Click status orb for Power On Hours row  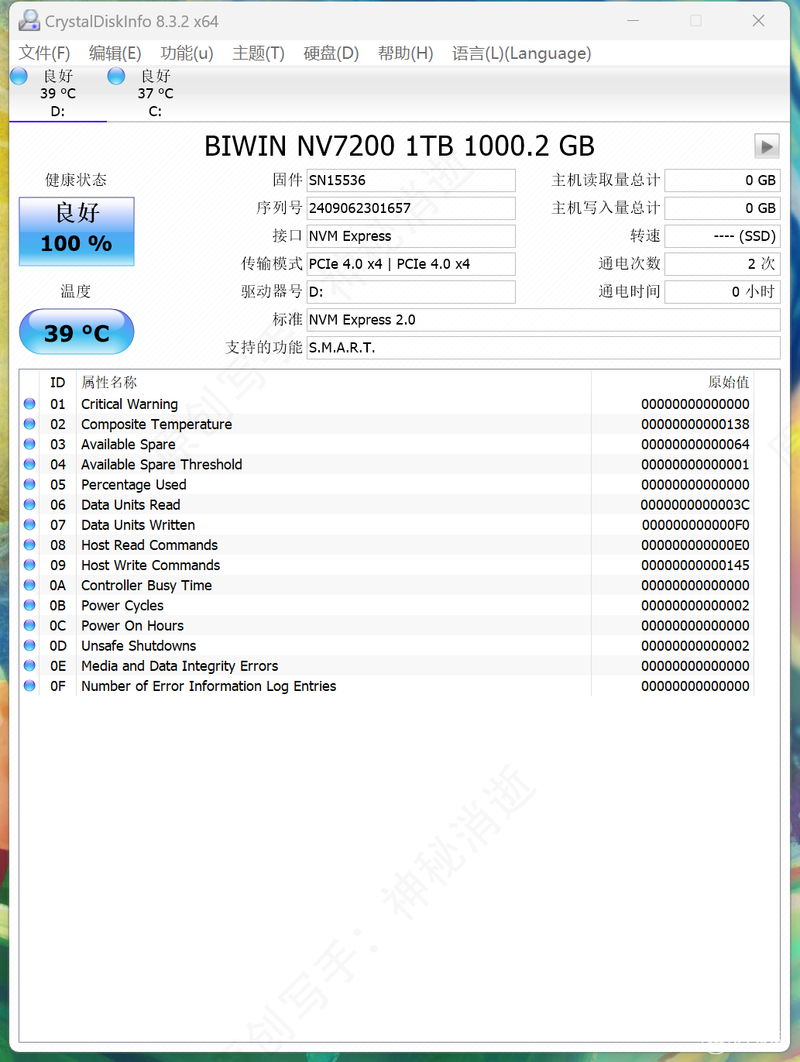29,625
